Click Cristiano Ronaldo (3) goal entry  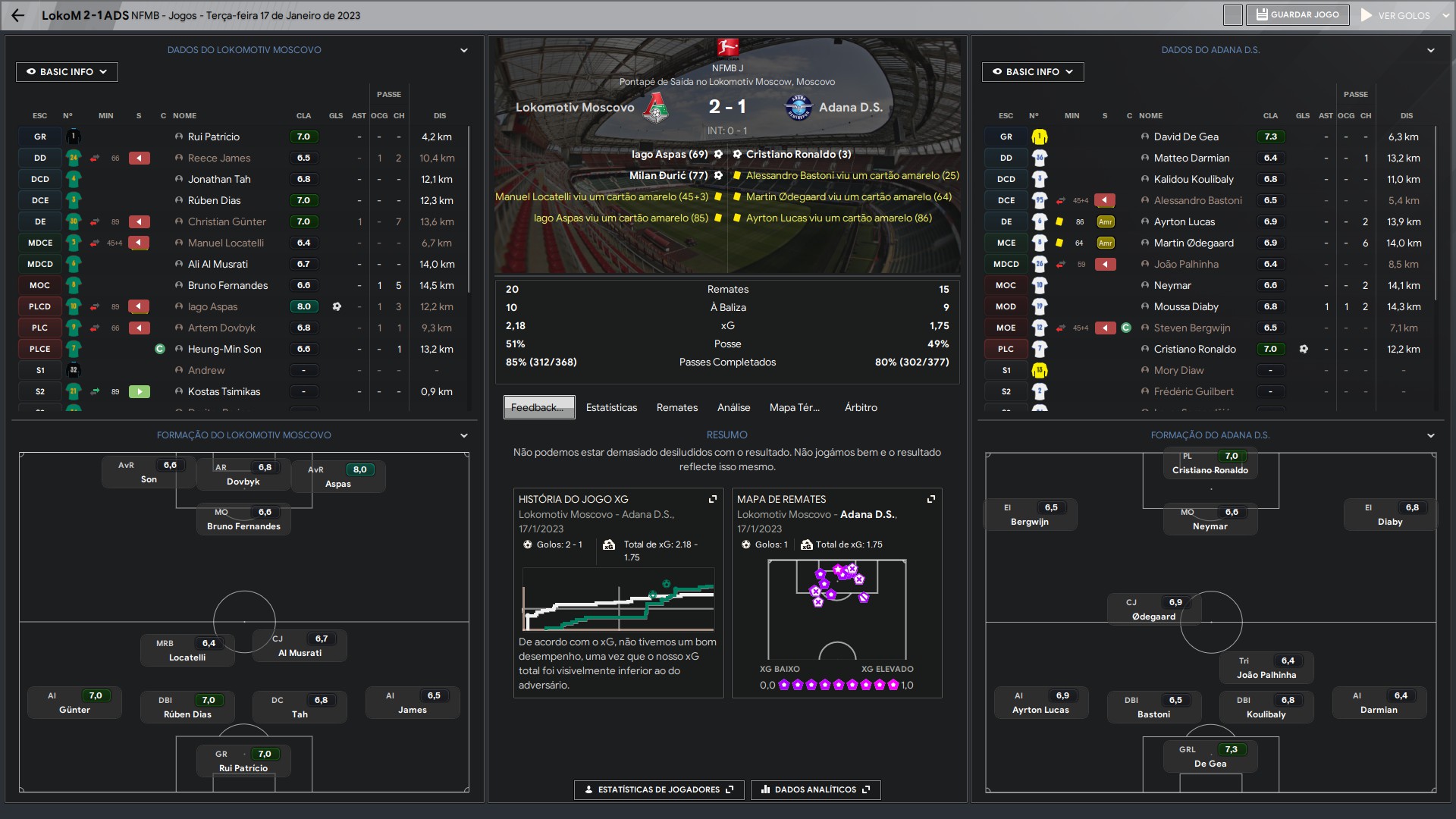(792, 155)
